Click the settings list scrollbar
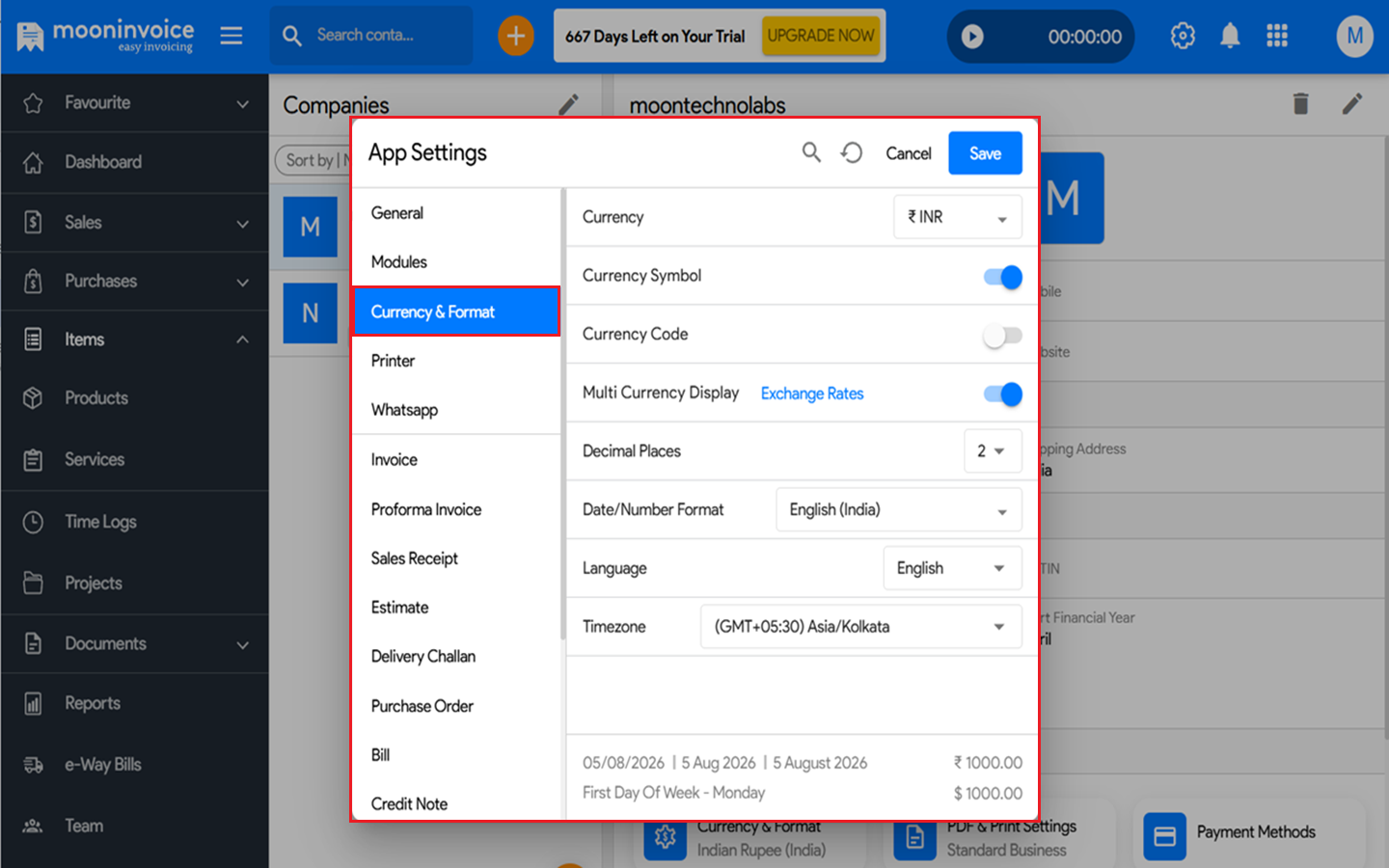Screen dimensions: 1389x868 563,415
